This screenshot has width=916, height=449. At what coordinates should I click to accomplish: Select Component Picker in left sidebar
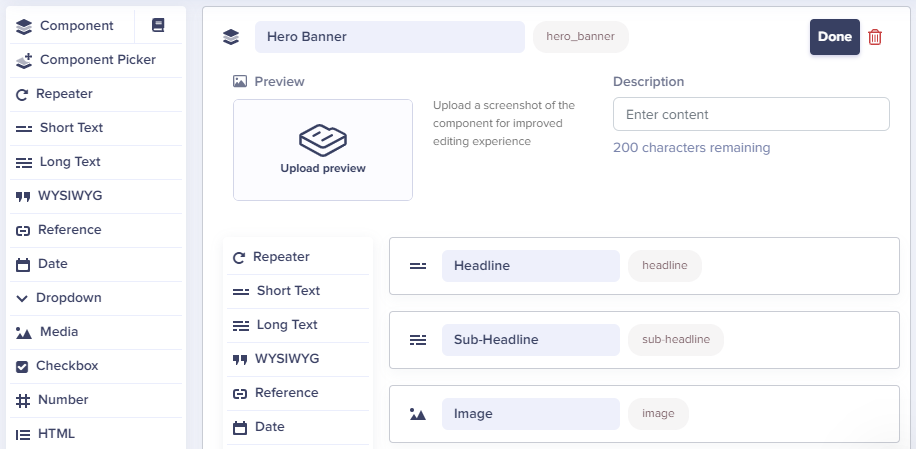96,60
